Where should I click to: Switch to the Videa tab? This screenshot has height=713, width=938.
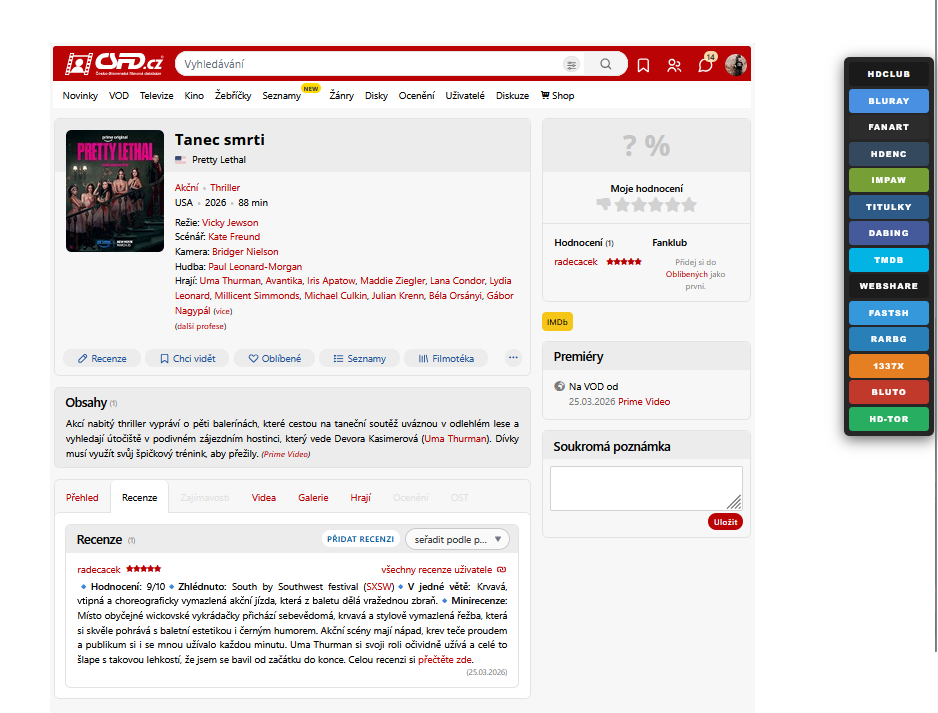[264, 498]
